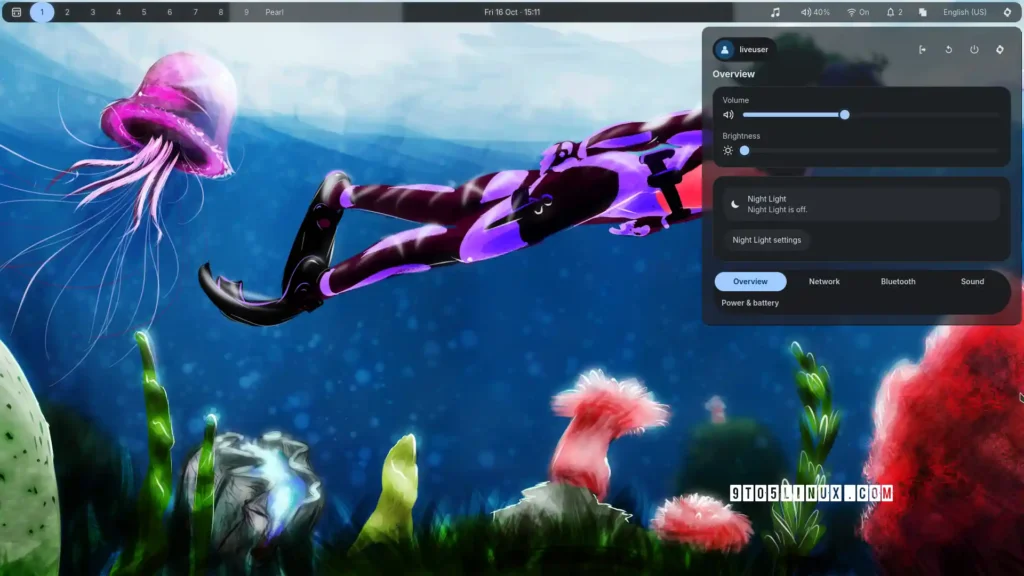1024x576 pixels.
Task: Open the Power & battery tab
Action: pyautogui.click(x=750, y=303)
